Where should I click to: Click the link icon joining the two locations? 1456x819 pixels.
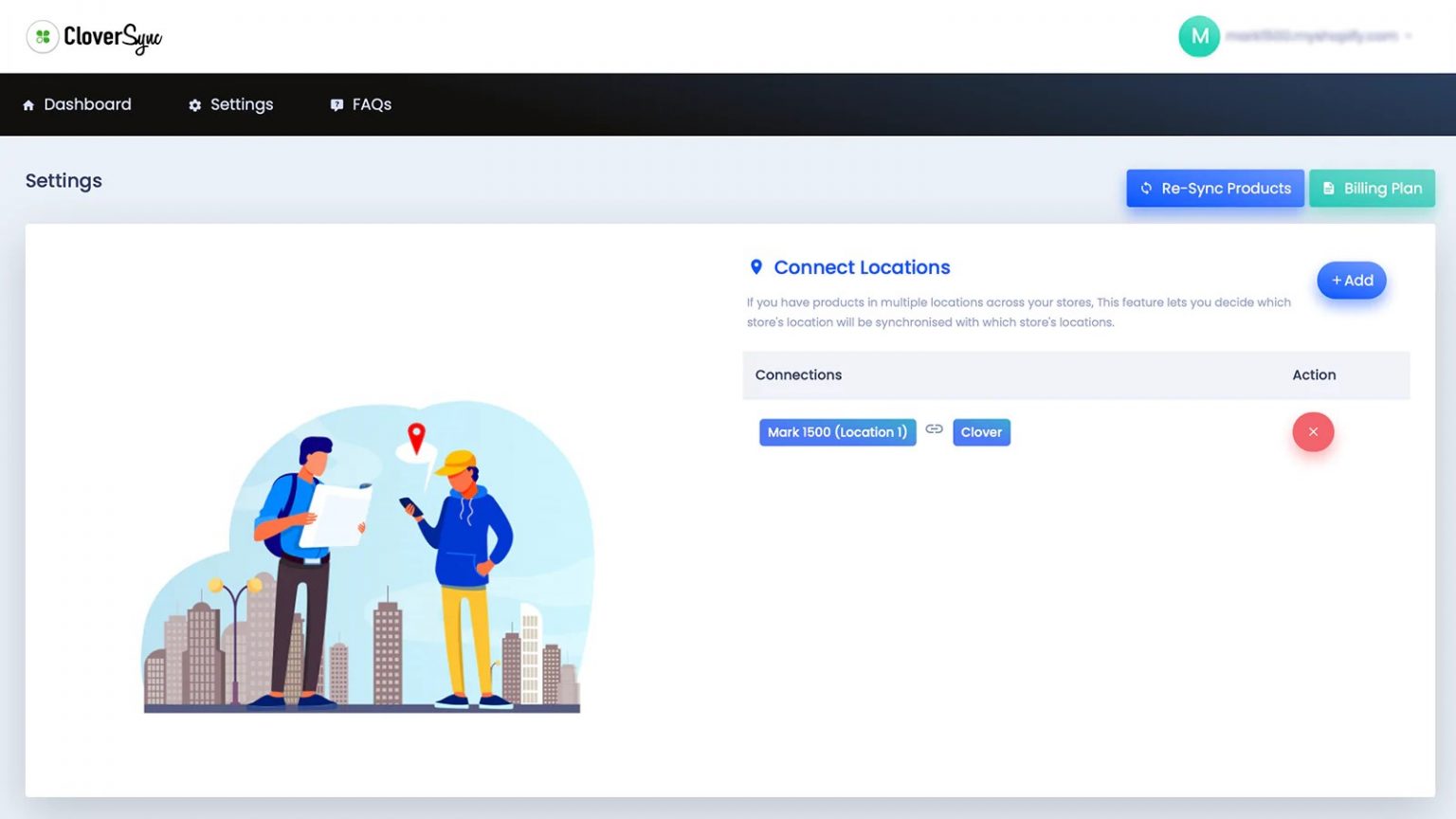(x=934, y=431)
